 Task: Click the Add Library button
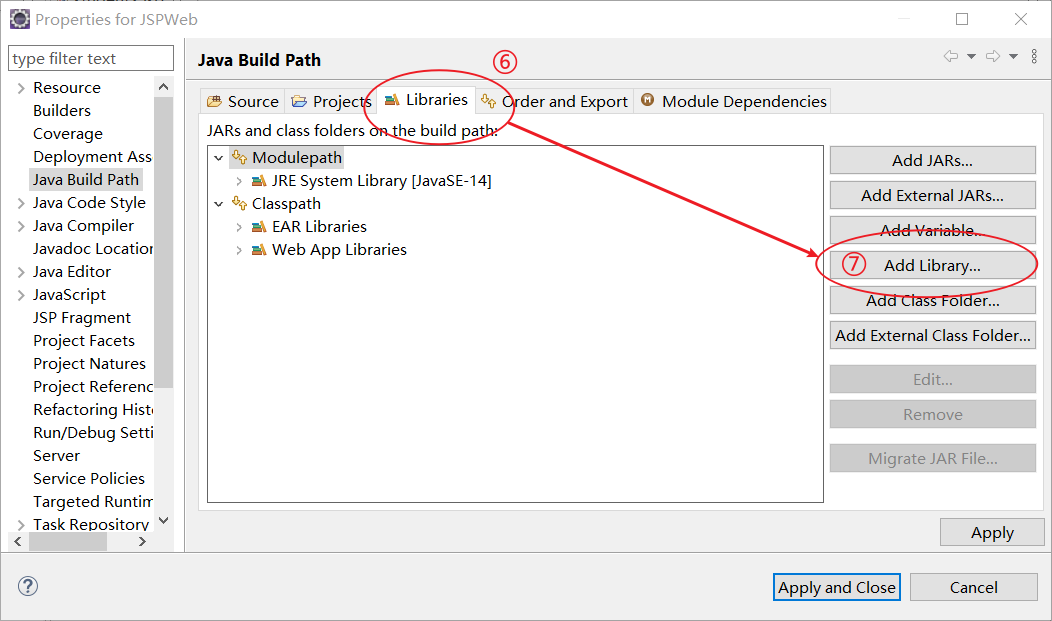(932, 265)
